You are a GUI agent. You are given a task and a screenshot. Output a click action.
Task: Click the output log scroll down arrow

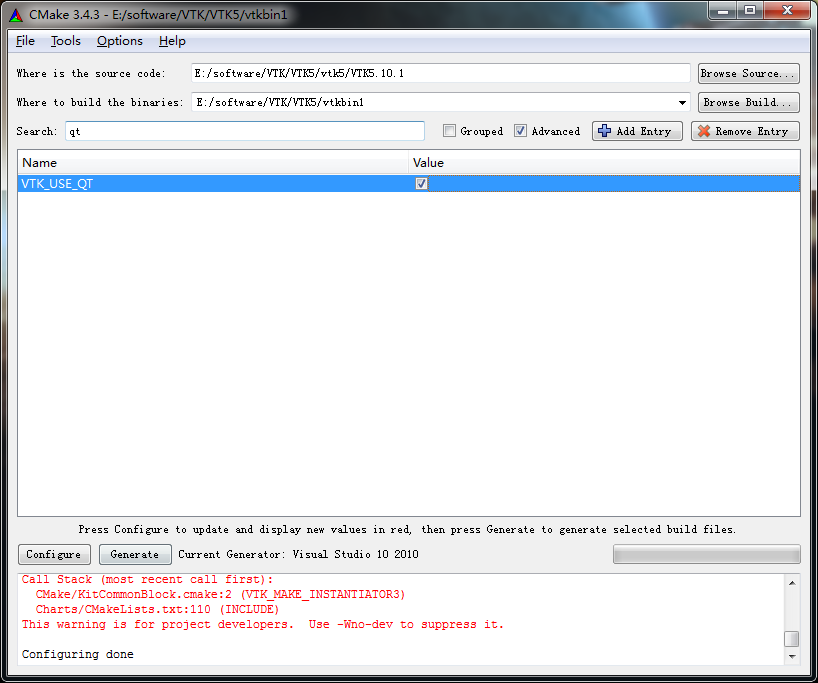coord(792,656)
